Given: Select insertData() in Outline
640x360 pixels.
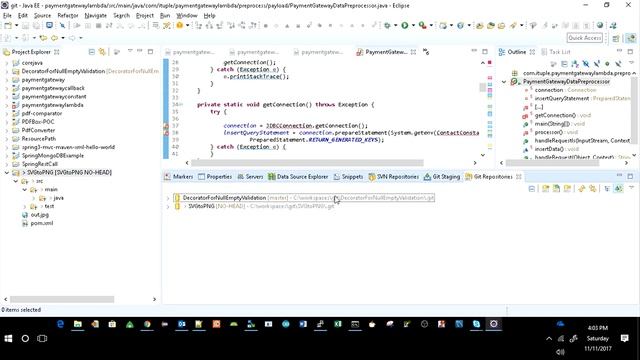Looking at the screenshot, I should [549, 149].
